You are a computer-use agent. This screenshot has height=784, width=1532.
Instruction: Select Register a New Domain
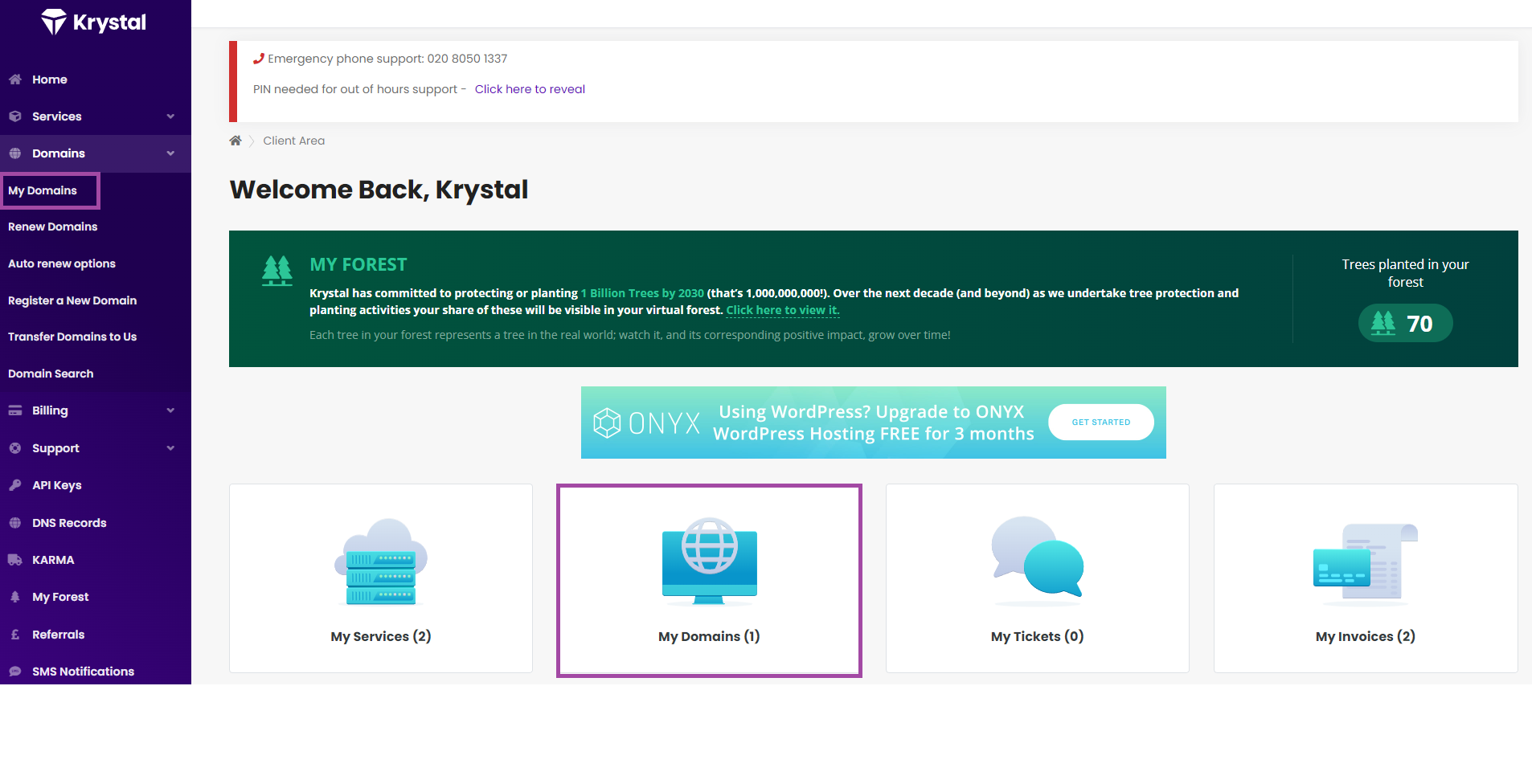point(72,300)
